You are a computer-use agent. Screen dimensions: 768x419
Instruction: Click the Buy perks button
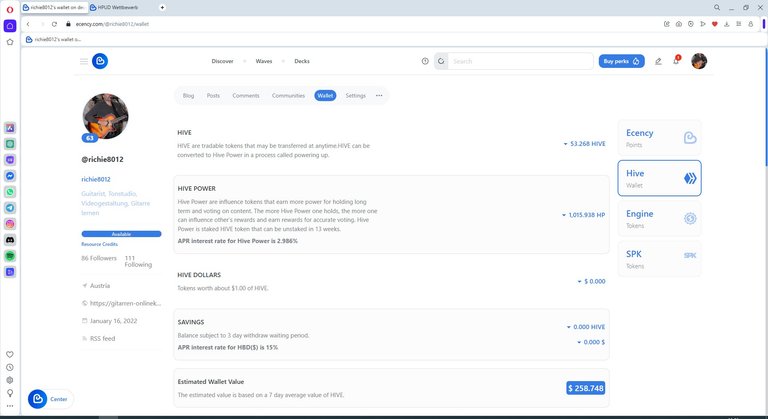[x=622, y=61]
